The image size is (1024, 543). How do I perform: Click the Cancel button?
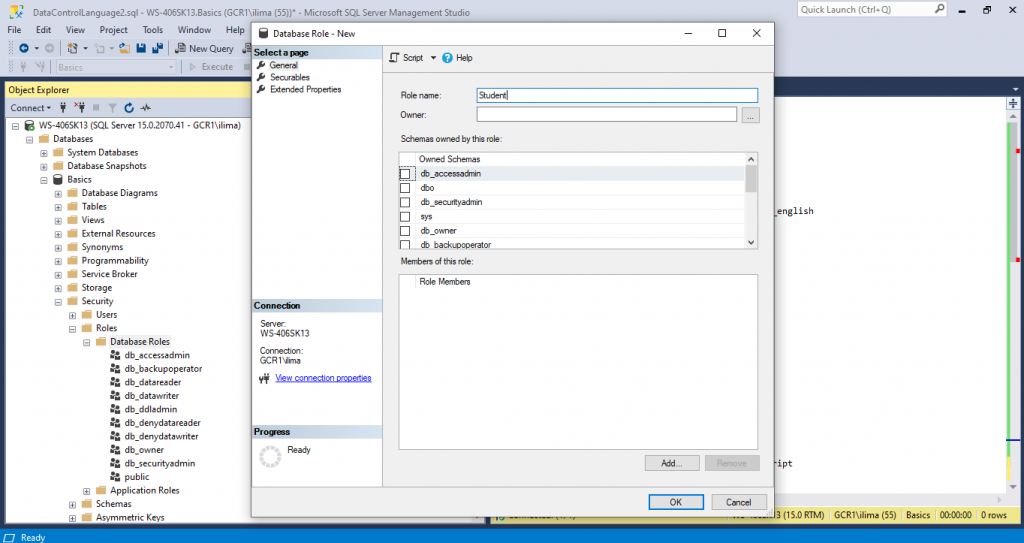(739, 502)
